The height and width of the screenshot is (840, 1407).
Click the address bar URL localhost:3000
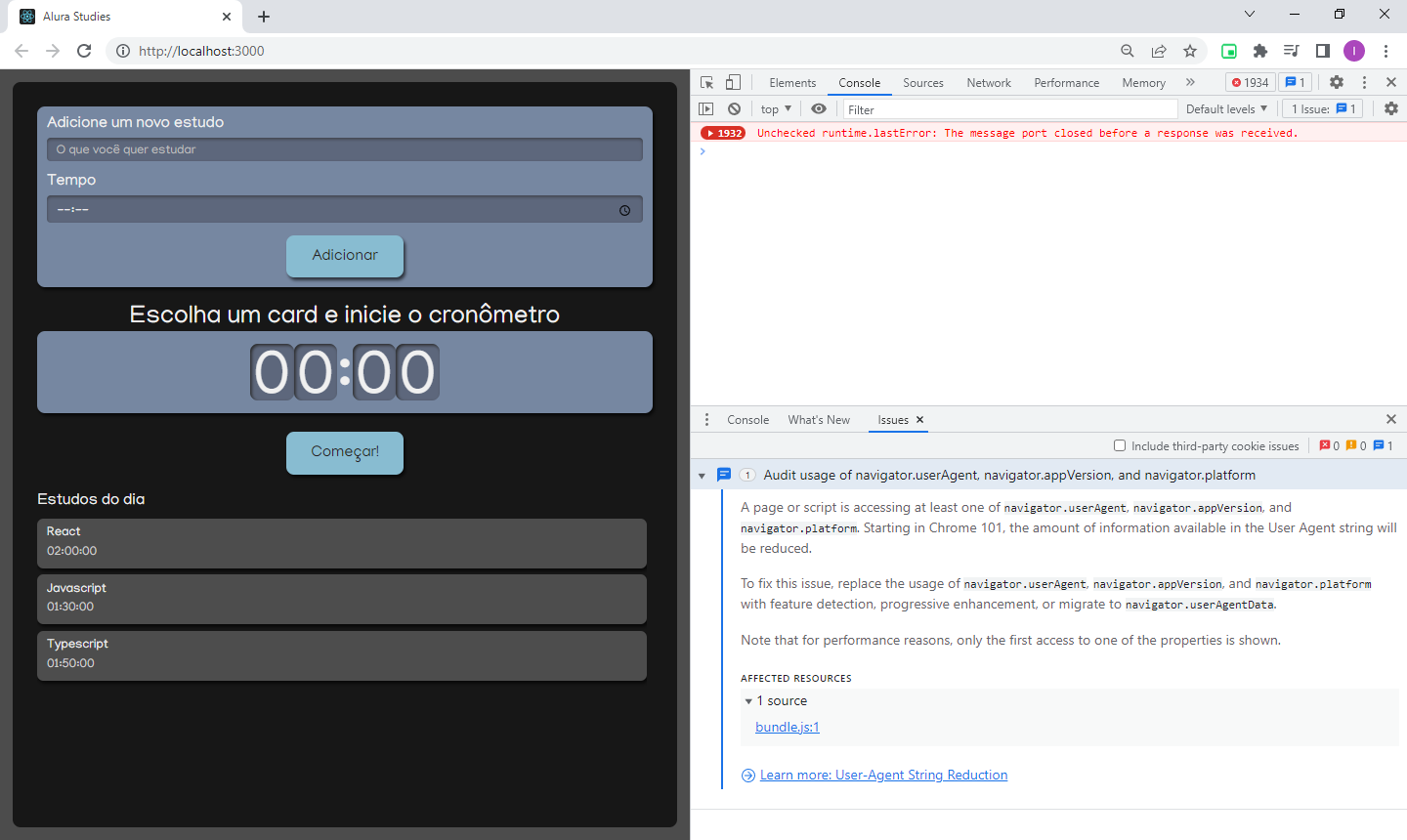click(201, 51)
